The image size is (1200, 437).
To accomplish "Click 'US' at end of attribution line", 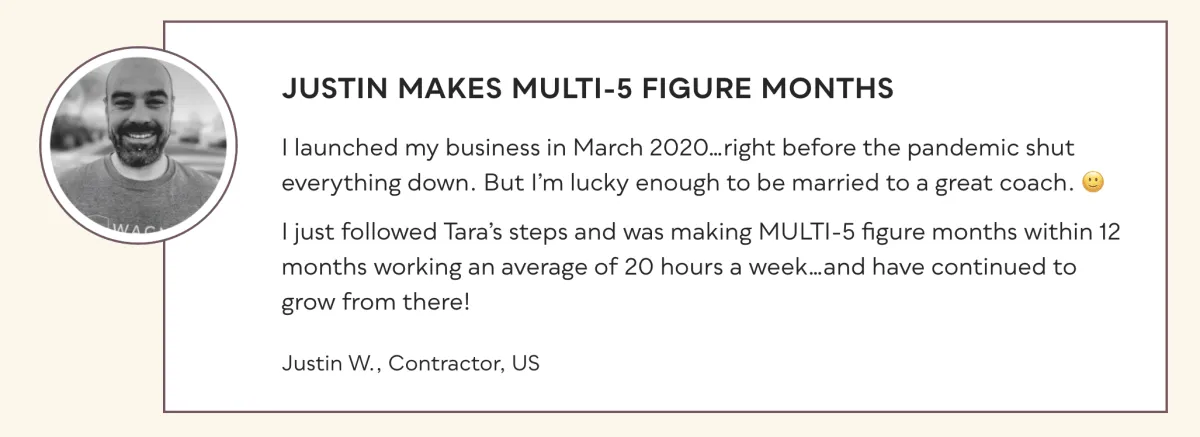I will pyautogui.click(x=526, y=364).
